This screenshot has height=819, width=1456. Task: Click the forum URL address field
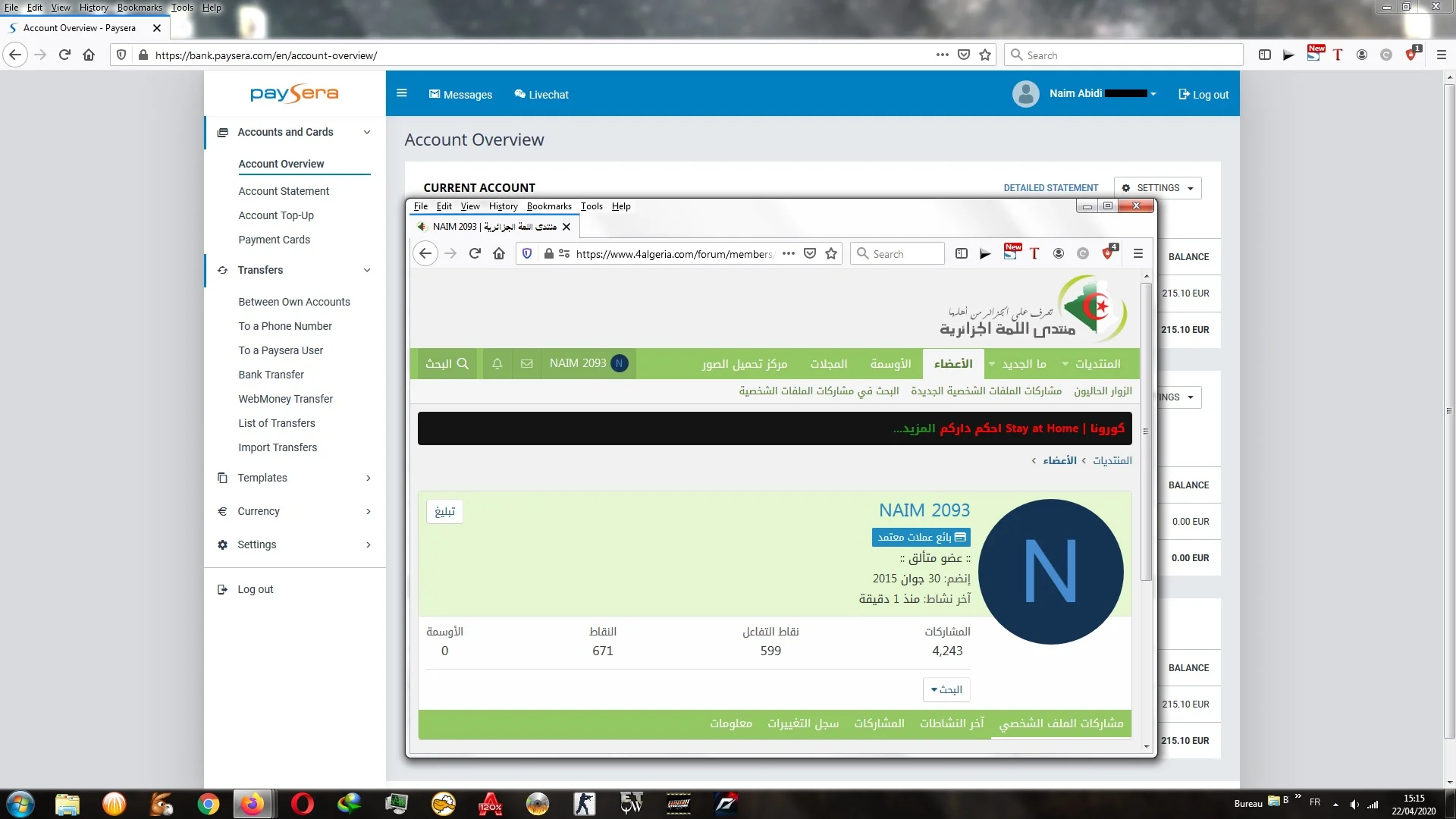click(x=673, y=254)
